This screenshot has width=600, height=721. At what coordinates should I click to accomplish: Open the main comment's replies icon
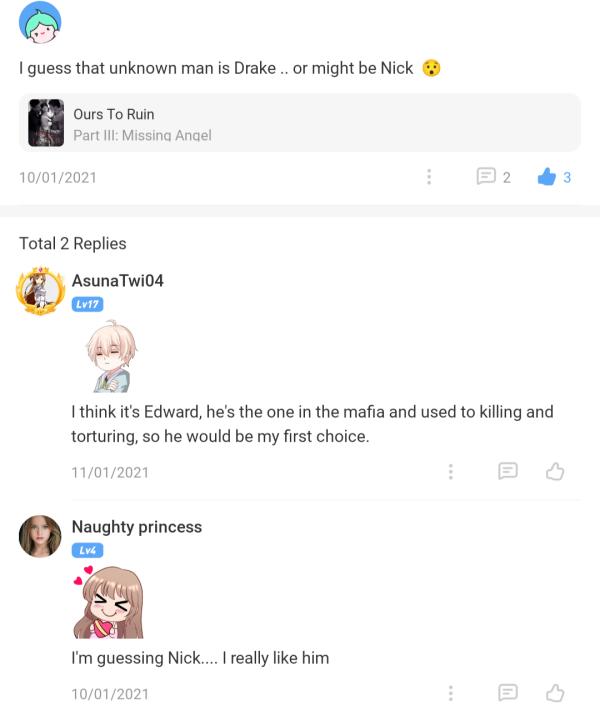coord(486,177)
